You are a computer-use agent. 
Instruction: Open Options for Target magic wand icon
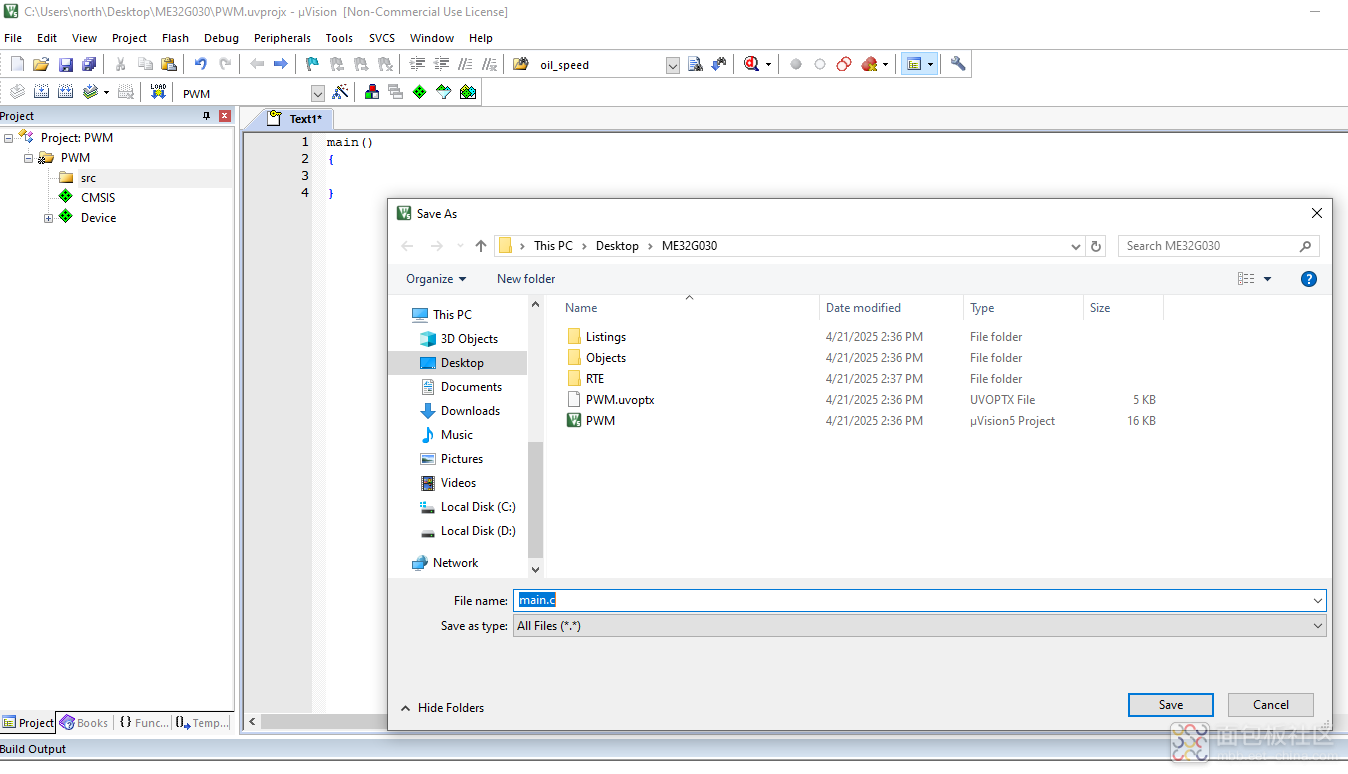[x=341, y=92]
